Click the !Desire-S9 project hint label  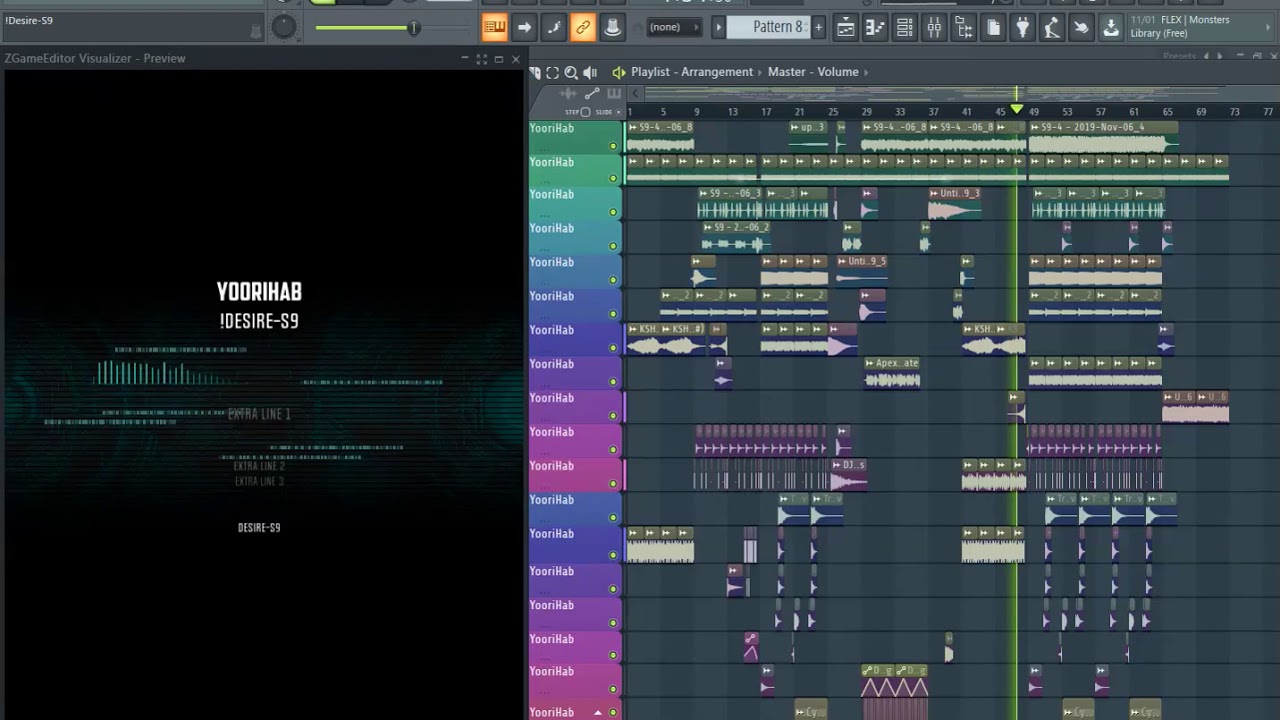[x=29, y=20]
